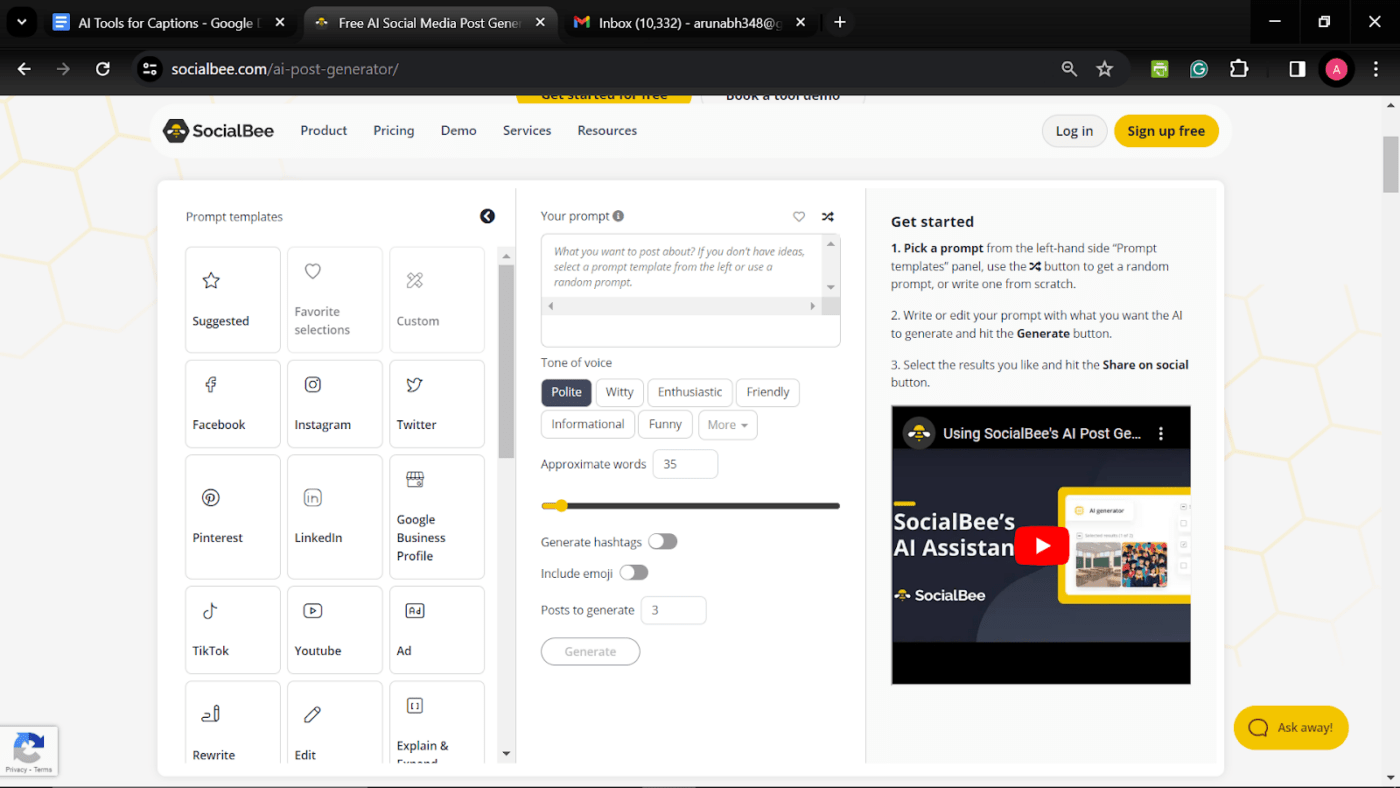Open Favorite selections template tile
Screen dimensions: 1400x788
tap(334, 300)
